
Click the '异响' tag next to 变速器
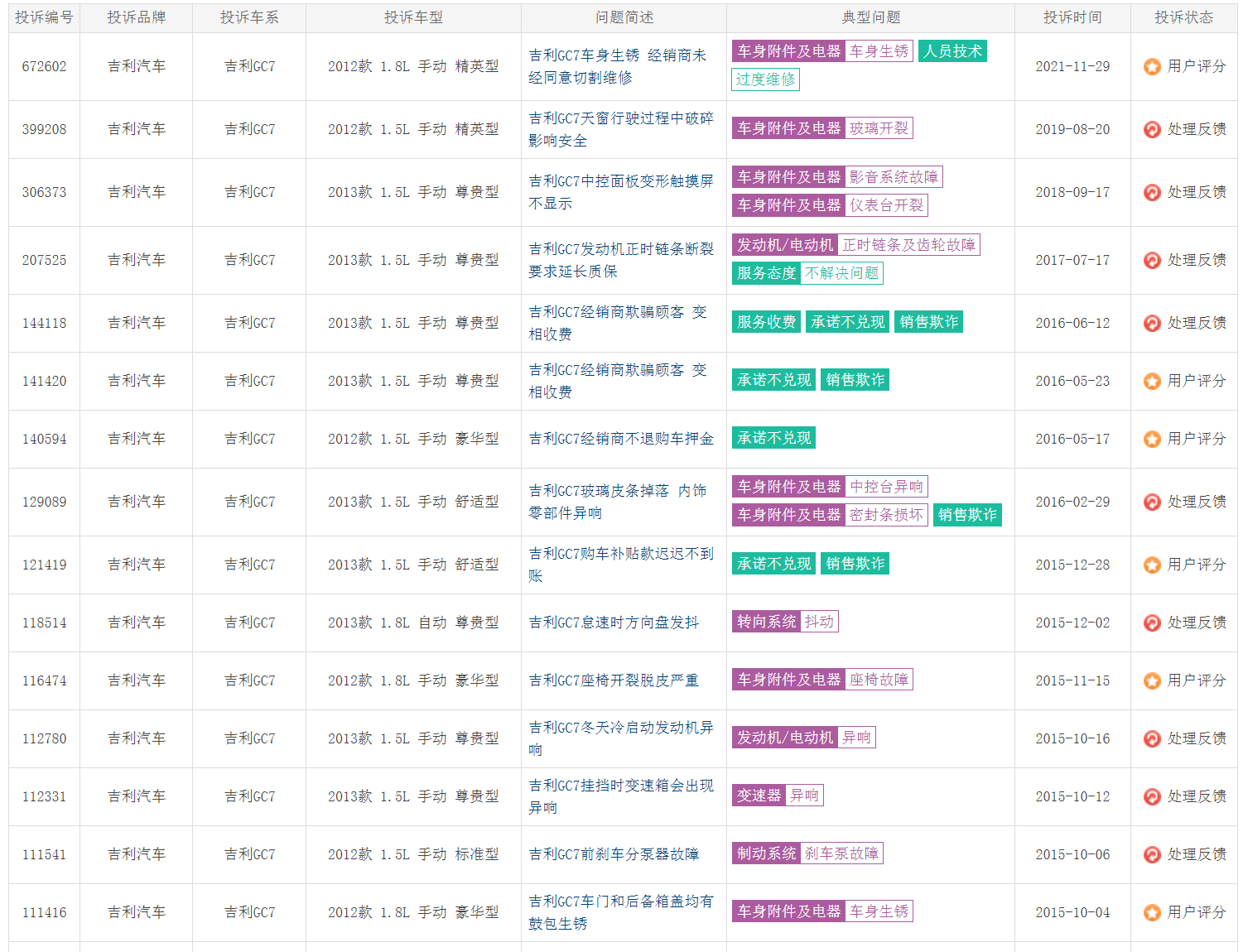(805, 796)
